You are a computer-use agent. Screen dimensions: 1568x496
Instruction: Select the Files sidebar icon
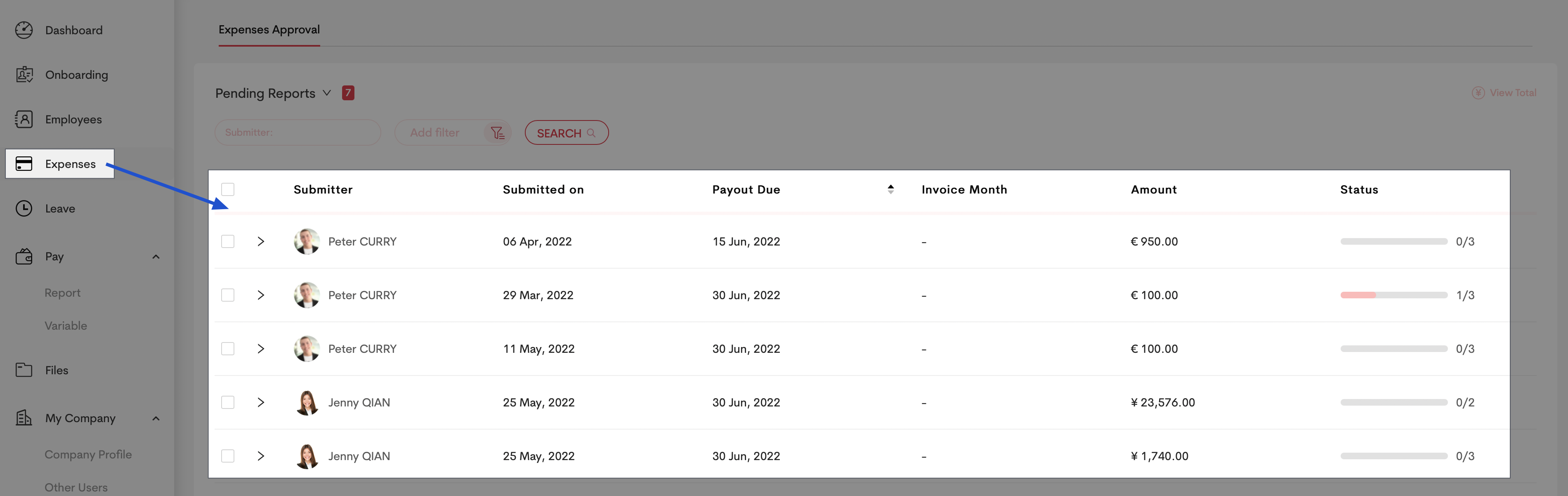tap(24, 369)
